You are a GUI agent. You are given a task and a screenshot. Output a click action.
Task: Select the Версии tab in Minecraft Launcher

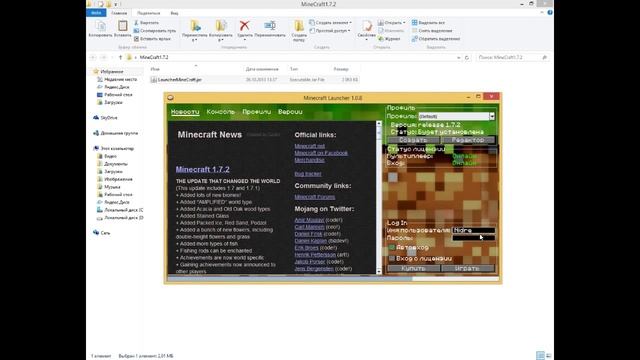click(x=290, y=112)
